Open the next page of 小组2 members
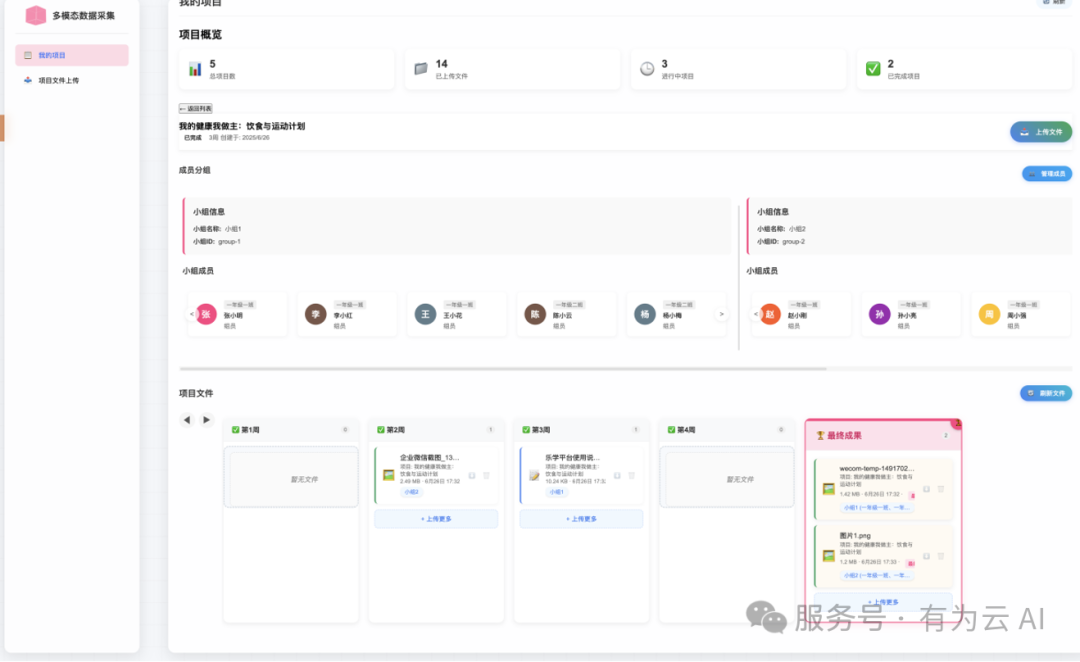Screen dimensions: 1080x662 tap(1074, 314)
